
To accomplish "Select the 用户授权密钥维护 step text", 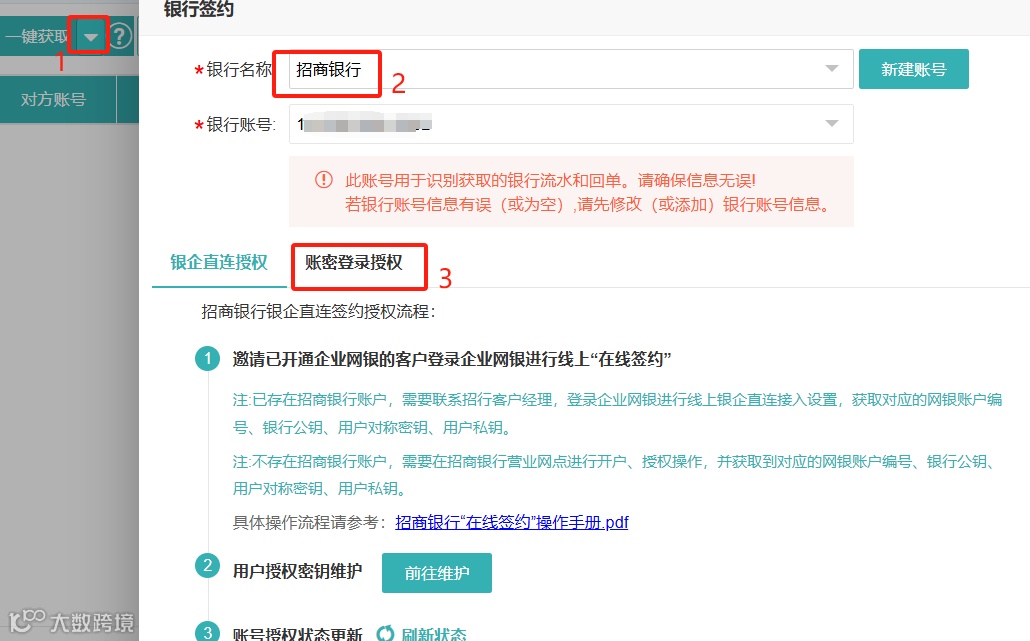I will coord(298,571).
